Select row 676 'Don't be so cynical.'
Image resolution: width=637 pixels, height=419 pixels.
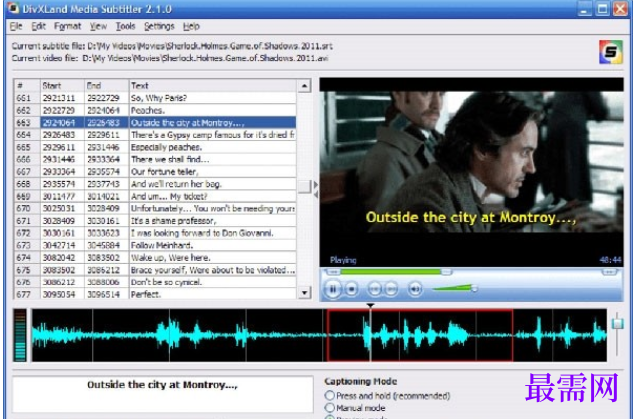(x=155, y=282)
